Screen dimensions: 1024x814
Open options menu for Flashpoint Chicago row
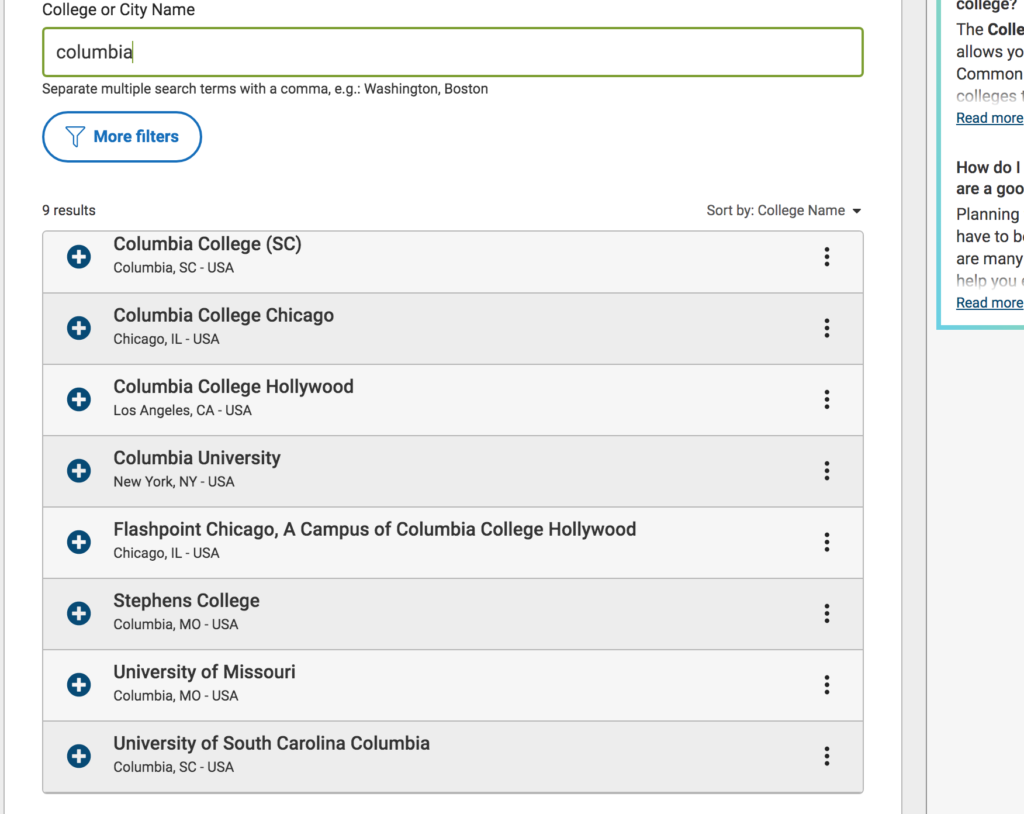click(827, 542)
